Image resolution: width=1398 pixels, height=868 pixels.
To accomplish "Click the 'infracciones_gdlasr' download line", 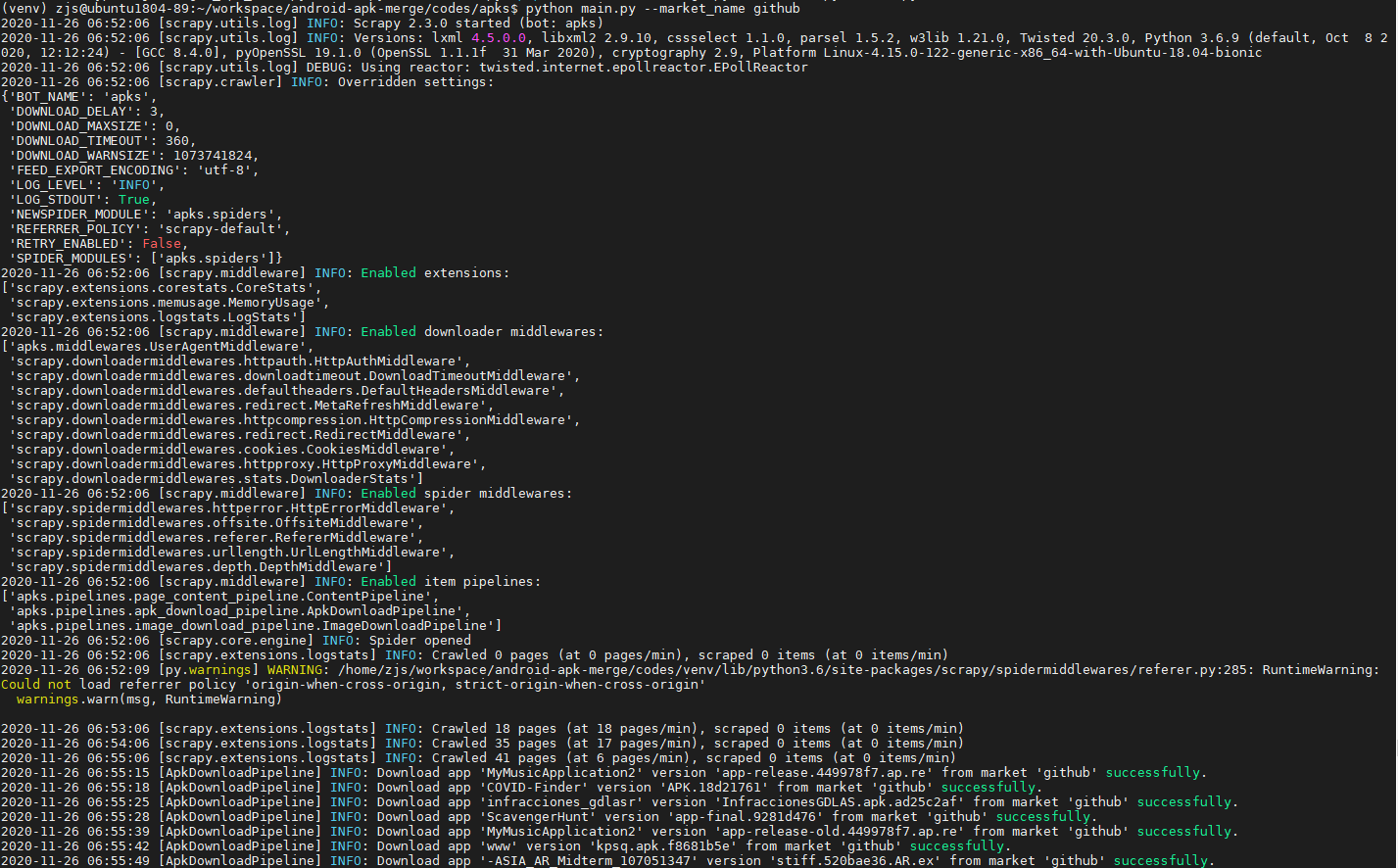I will (x=620, y=802).
